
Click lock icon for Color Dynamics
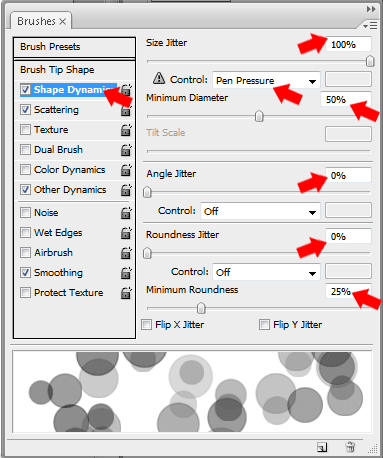point(126,170)
